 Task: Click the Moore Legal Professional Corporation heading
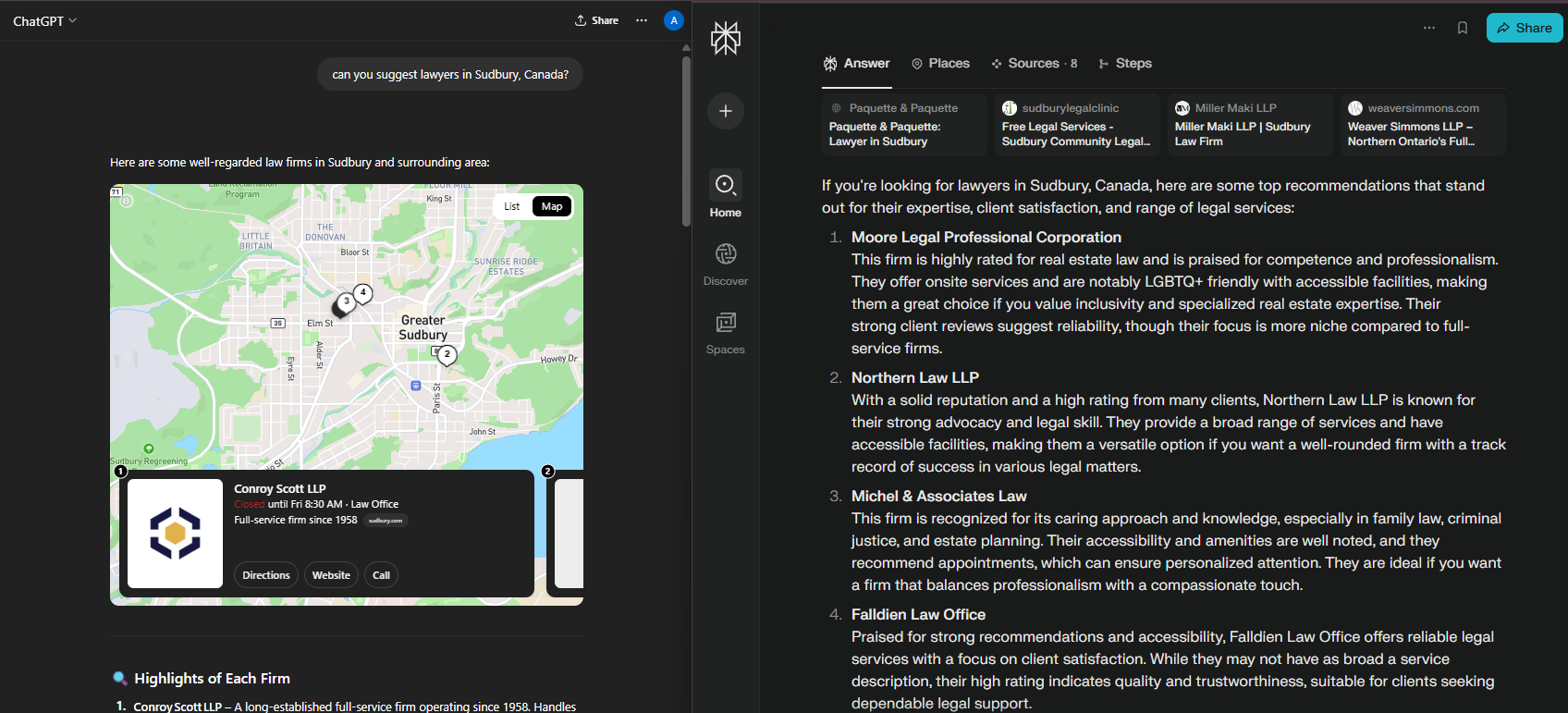986,238
